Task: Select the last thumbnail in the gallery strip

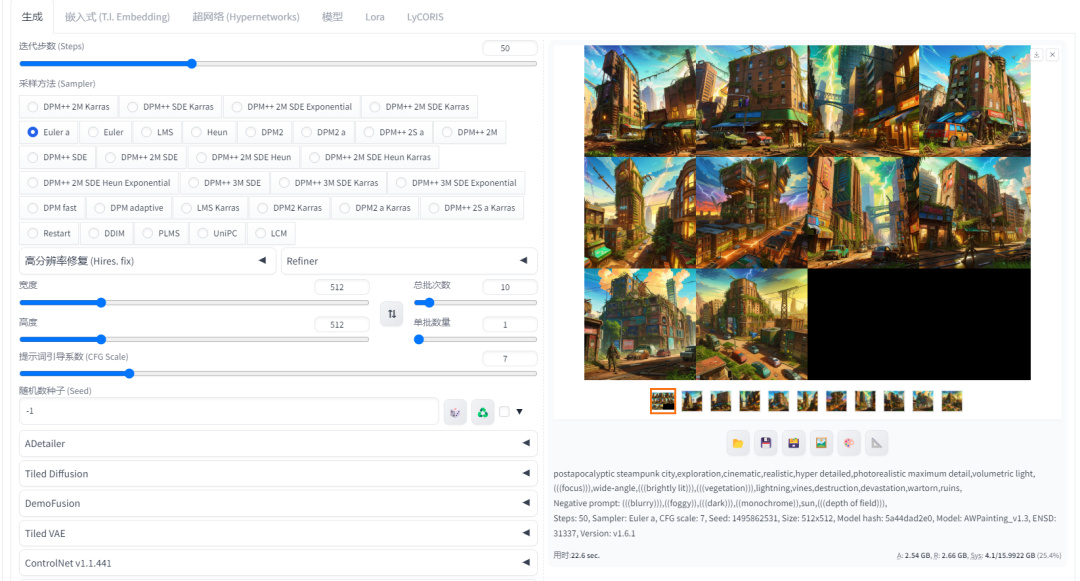Action: point(952,401)
